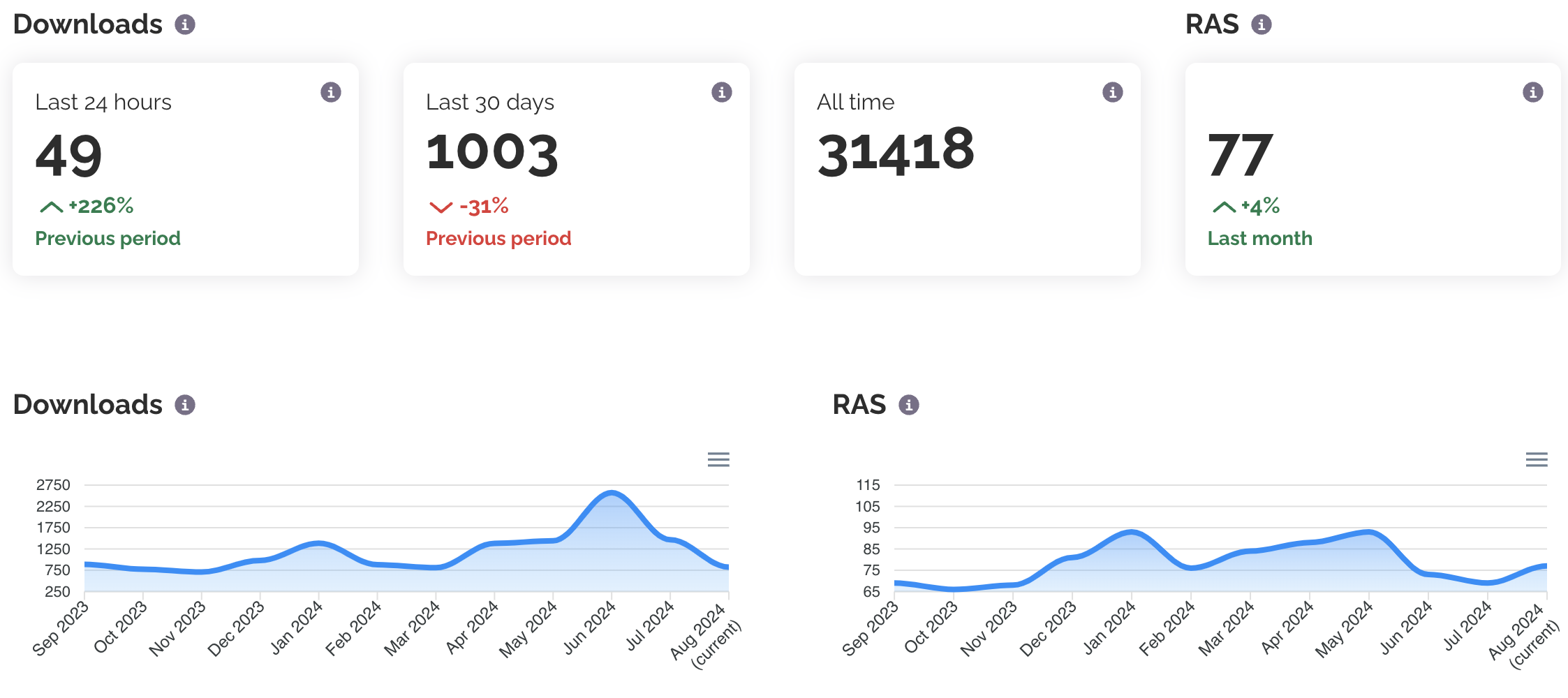Click the Last 24 hours label
The image size is (1568, 698).
(x=103, y=103)
